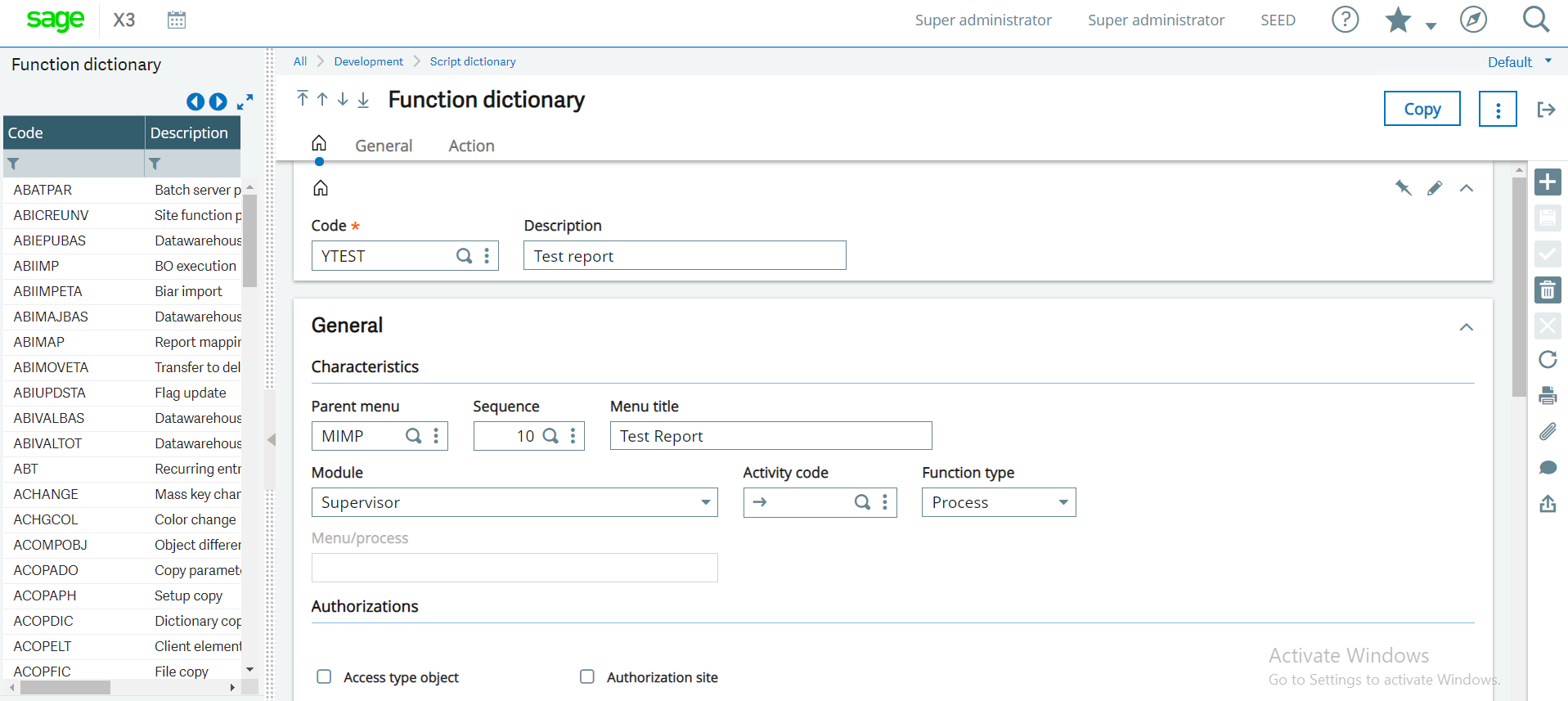Switch to the Action tab
This screenshot has height=701, width=1568.
pyautogui.click(x=471, y=146)
